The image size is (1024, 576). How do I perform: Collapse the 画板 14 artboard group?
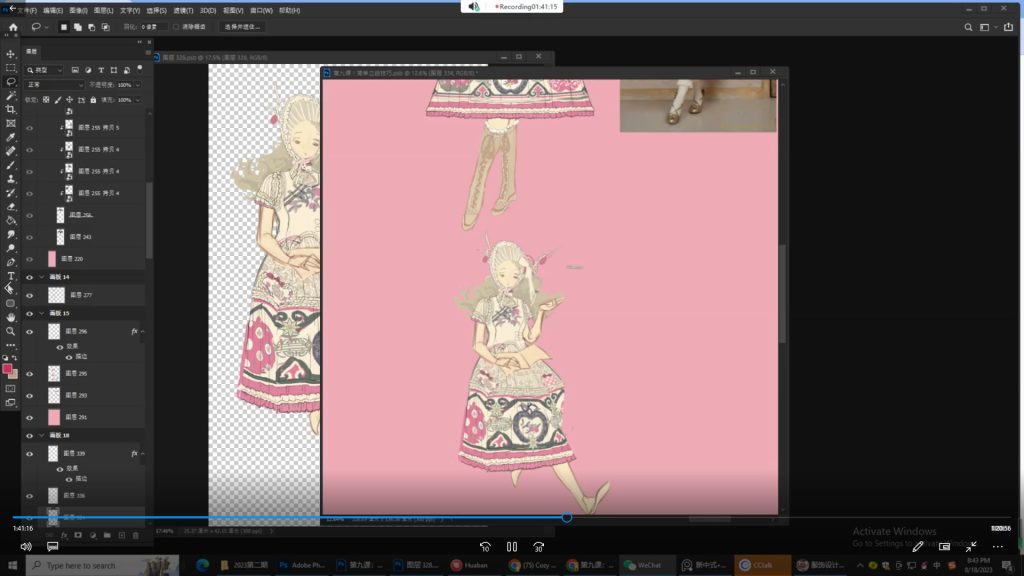41,277
